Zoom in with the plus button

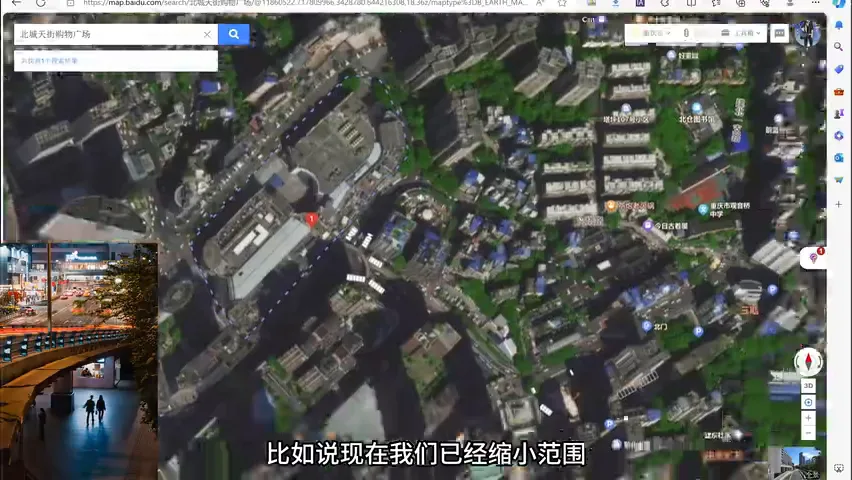tap(808, 418)
